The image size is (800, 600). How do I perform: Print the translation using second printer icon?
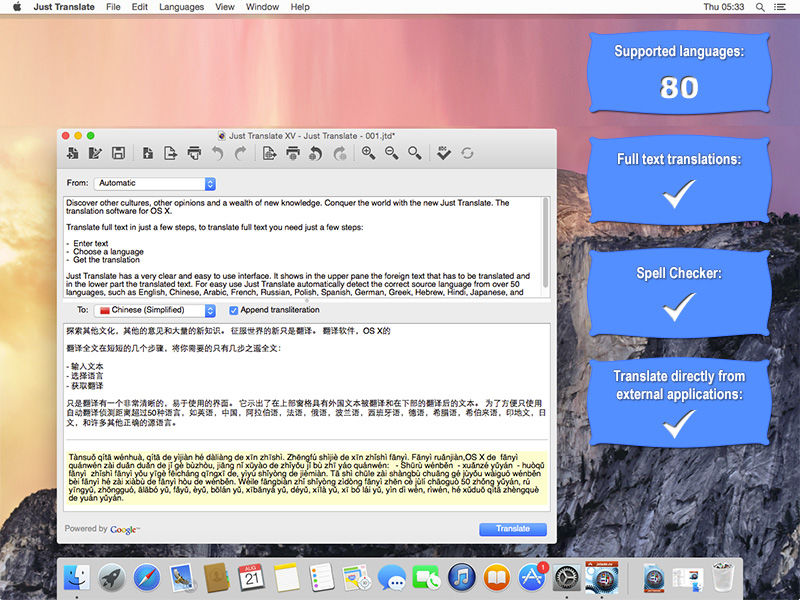(x=293, y=153)
